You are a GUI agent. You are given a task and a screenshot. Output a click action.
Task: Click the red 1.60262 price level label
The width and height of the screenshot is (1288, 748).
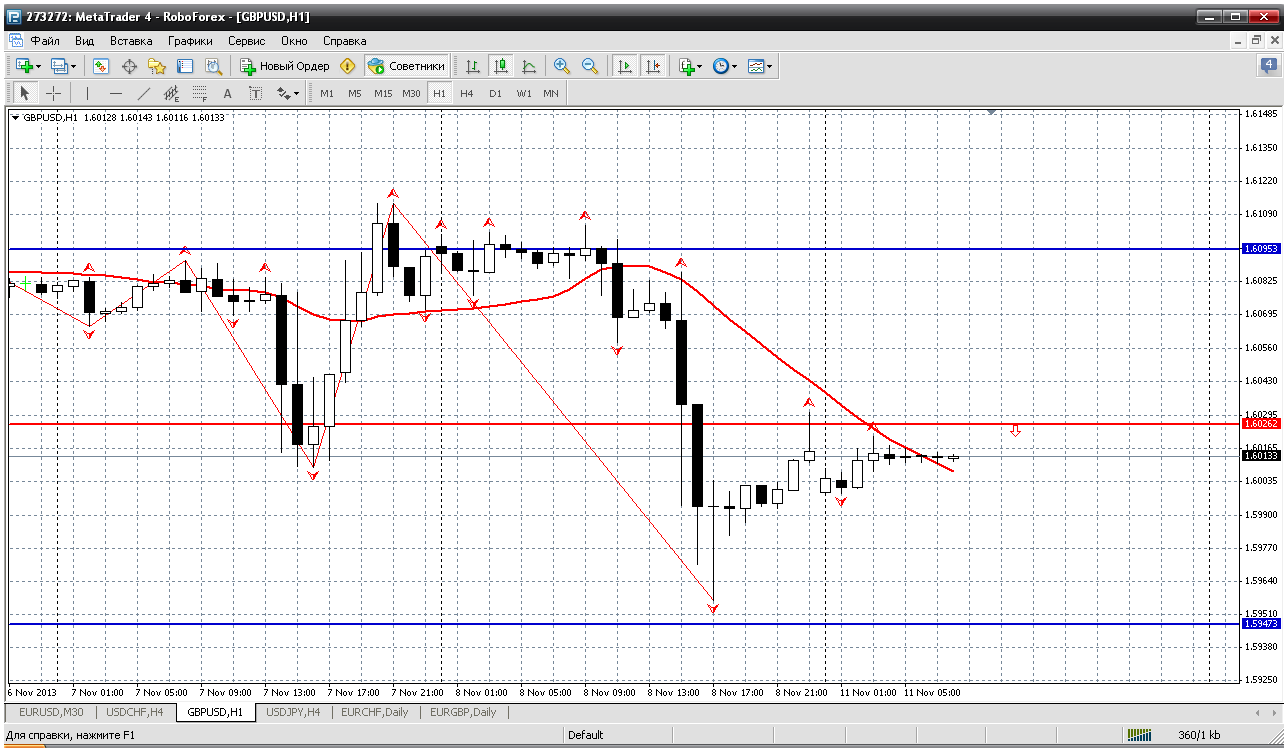1261,423
